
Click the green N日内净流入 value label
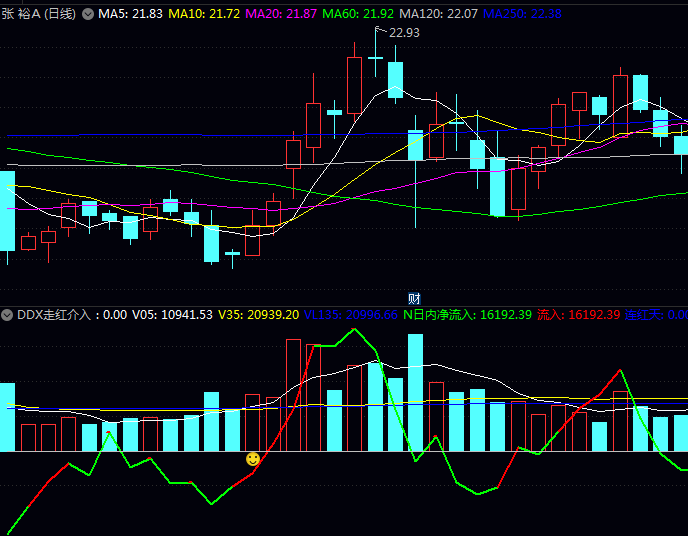(467, 314)
